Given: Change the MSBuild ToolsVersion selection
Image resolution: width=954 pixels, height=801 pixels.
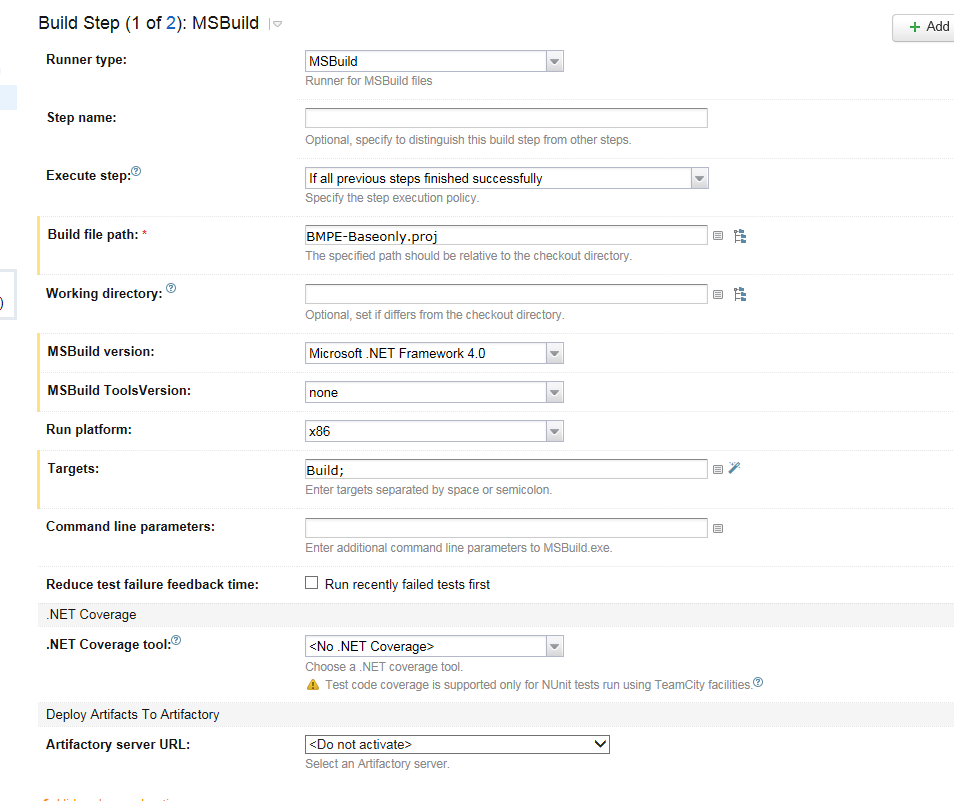Looking at the screenshot, I should pyautogui.click(x=554, y=391).
